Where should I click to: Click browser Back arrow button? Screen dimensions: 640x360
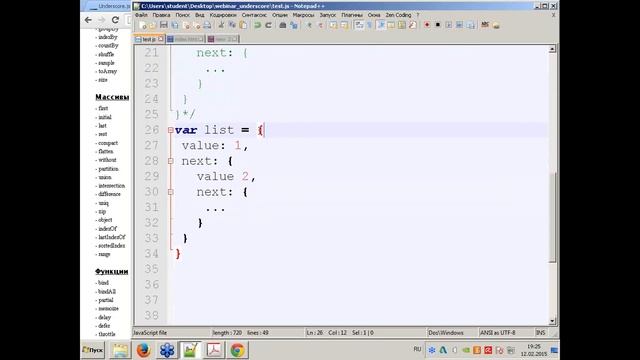pos(88,20)
